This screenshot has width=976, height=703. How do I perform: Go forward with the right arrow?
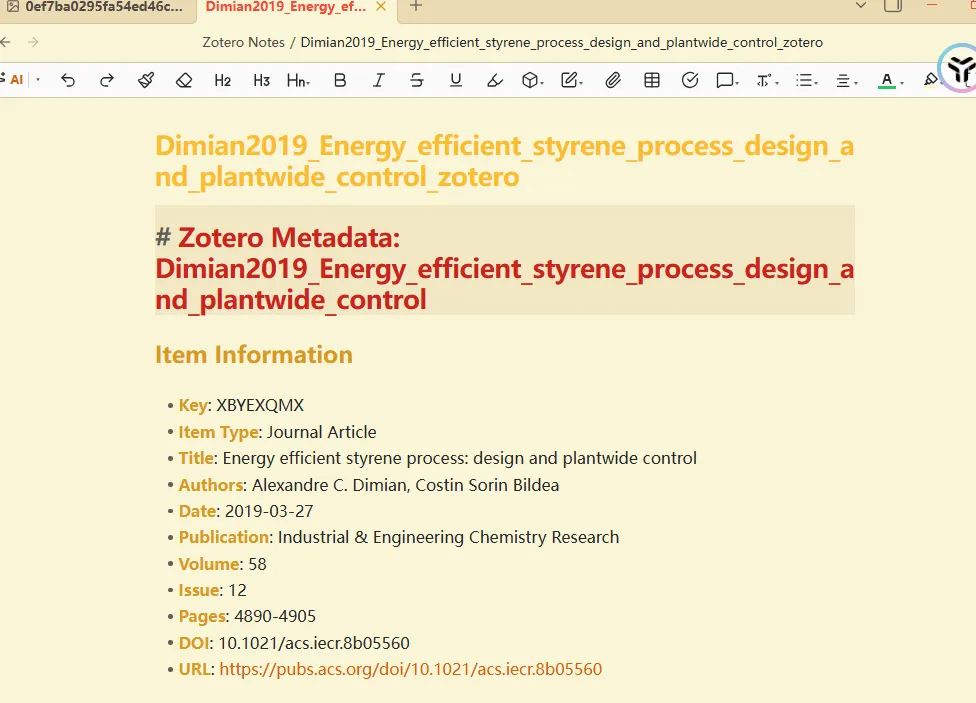pyautogui.click(x=33, y=42)
